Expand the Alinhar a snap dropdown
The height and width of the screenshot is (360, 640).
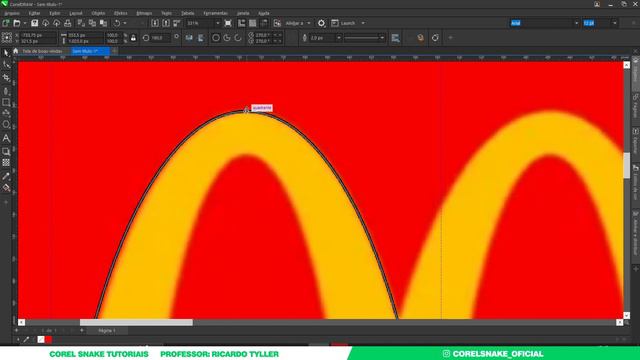point(309,23)
